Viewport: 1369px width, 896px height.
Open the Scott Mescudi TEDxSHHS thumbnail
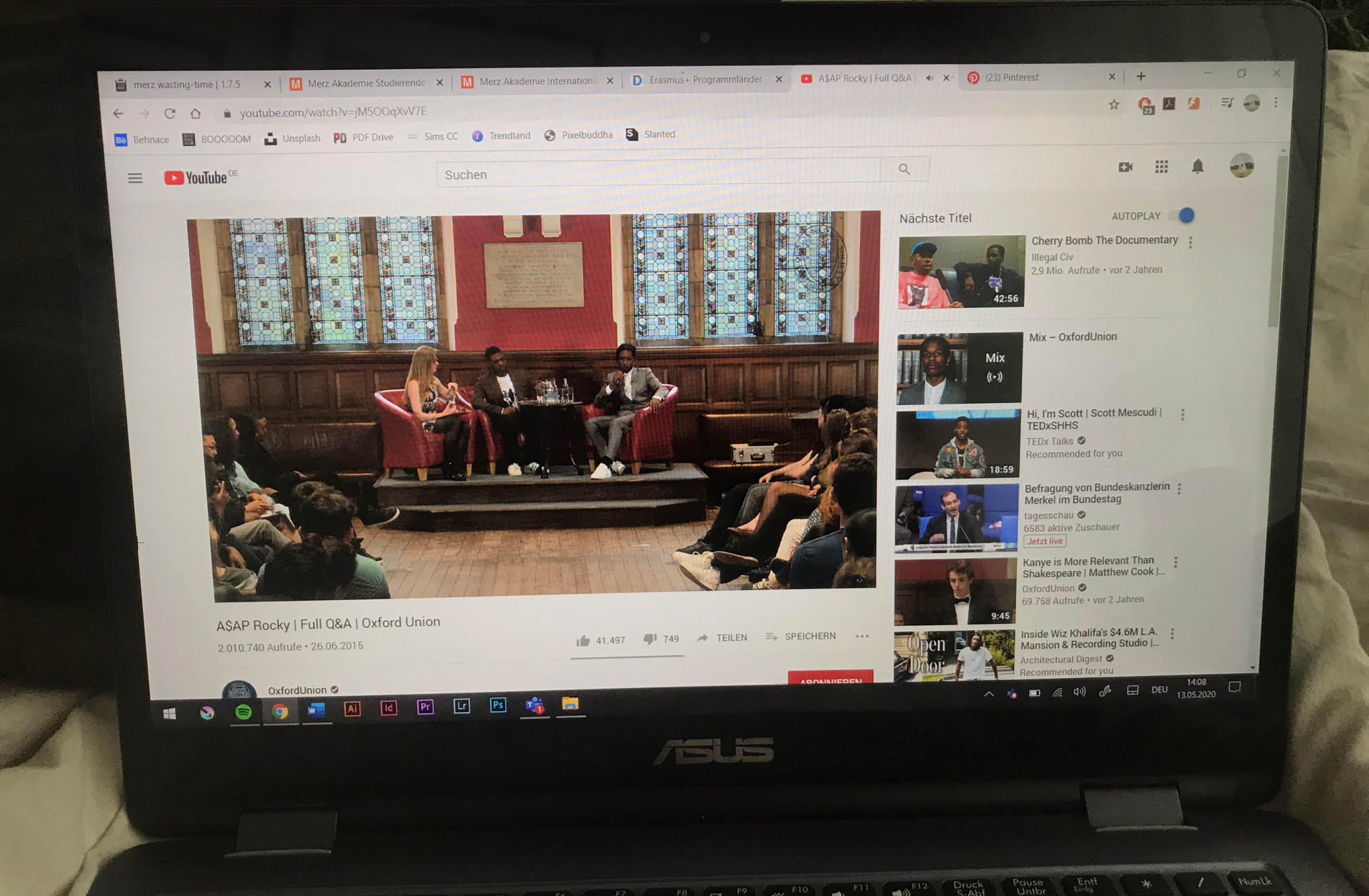[957, 445]
